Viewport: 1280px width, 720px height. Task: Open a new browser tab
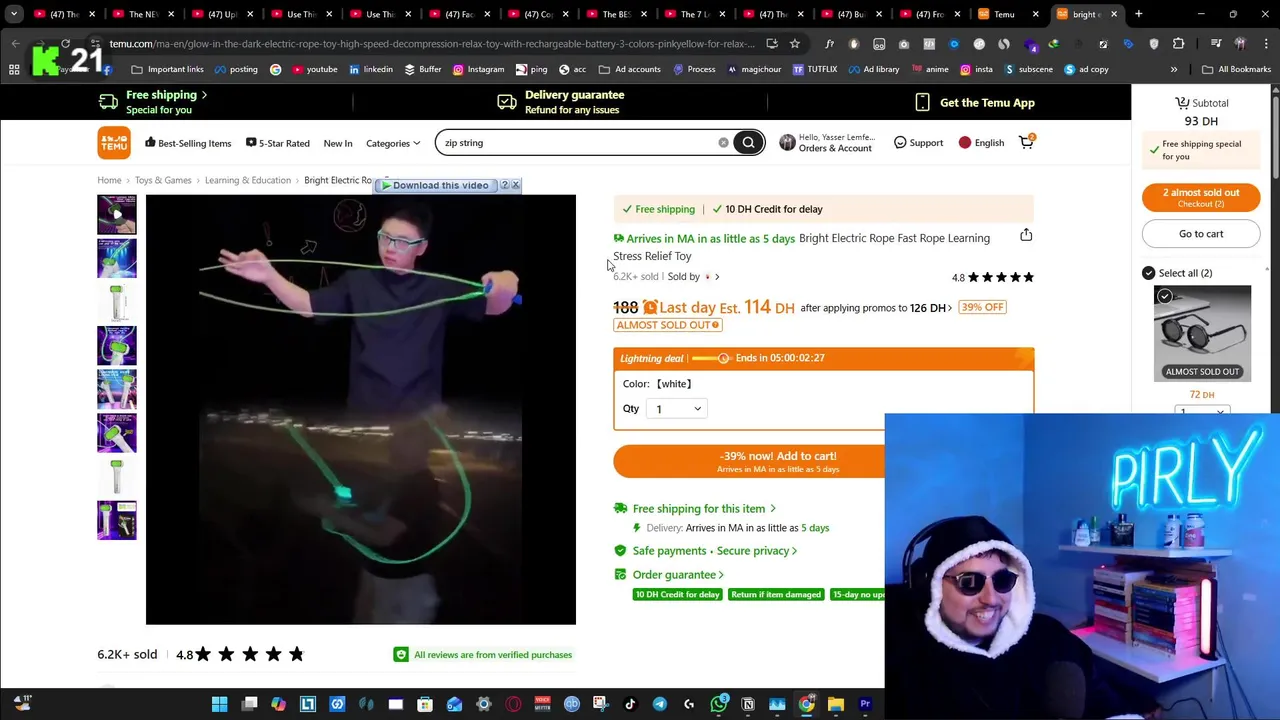click(1138, 14)
